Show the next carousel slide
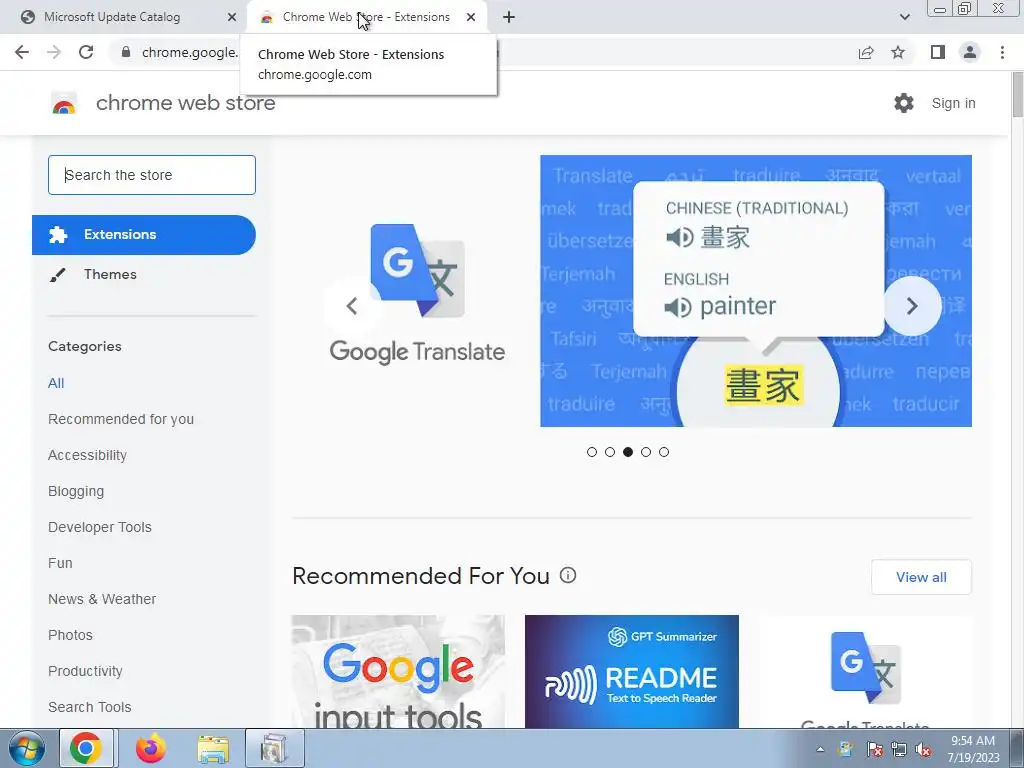This screenshot has width=1024, height=768. [x=912, y=306]
